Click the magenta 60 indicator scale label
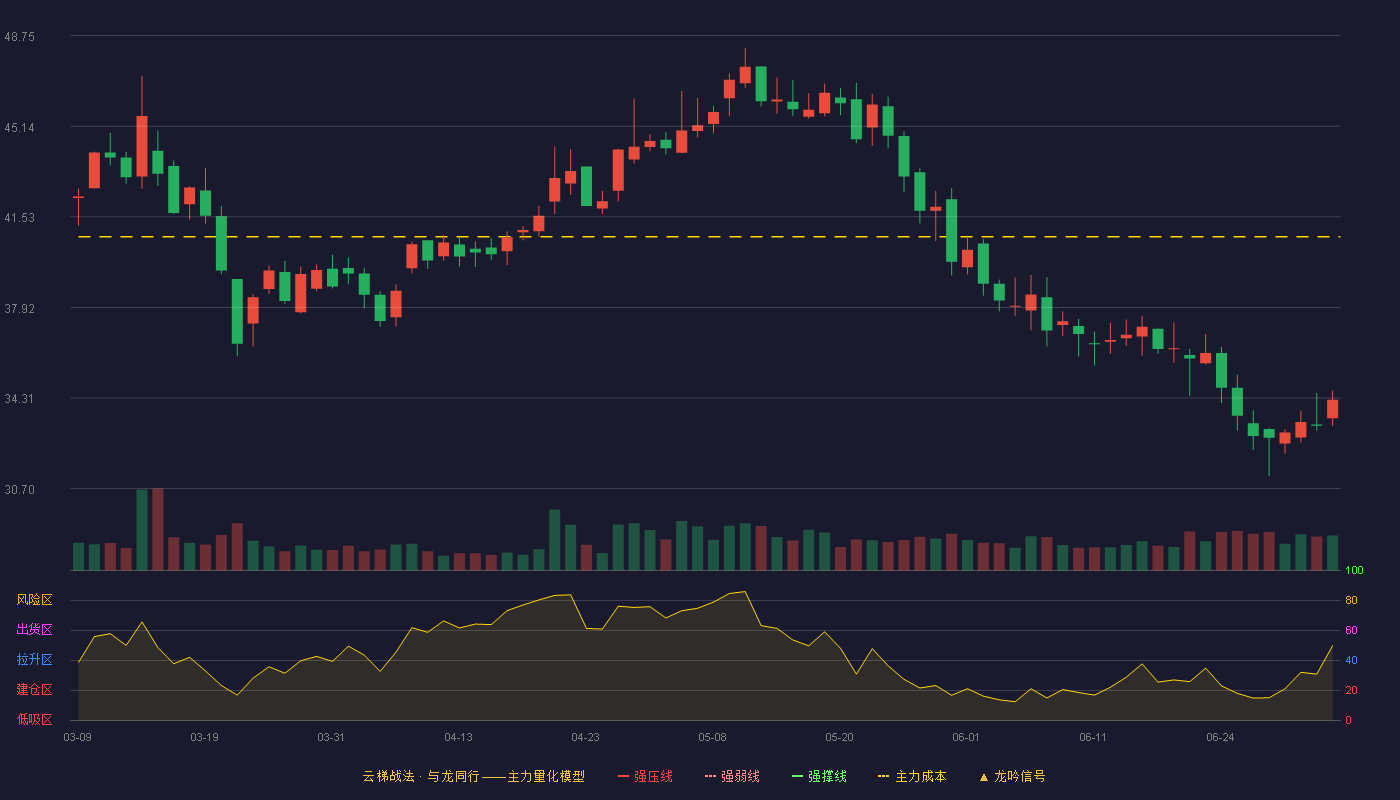1400x800 pixels. pos(1351,630)
